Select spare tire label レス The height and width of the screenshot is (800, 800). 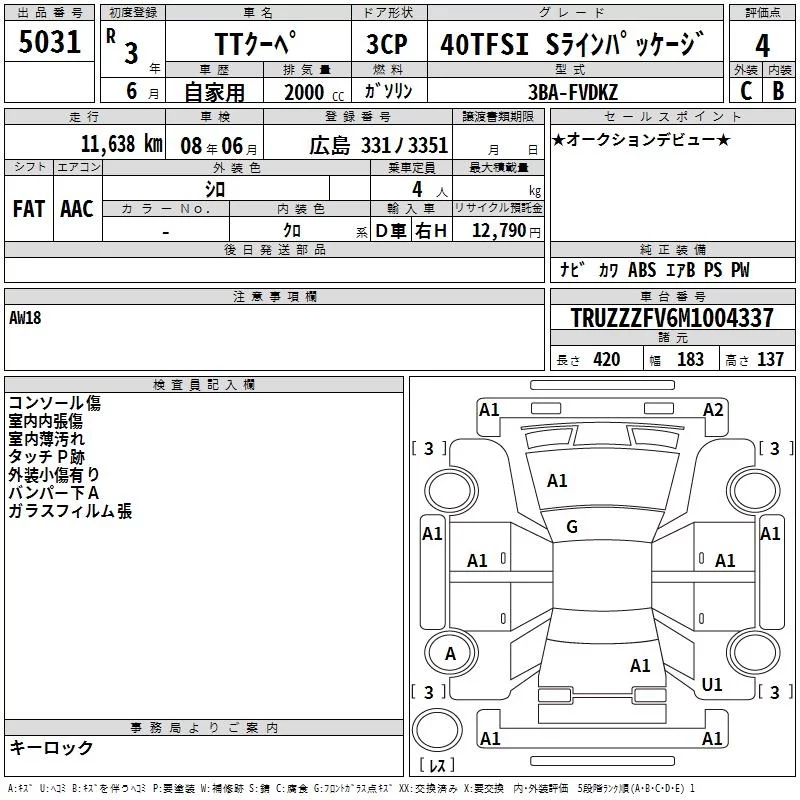(x=437, y=765)
